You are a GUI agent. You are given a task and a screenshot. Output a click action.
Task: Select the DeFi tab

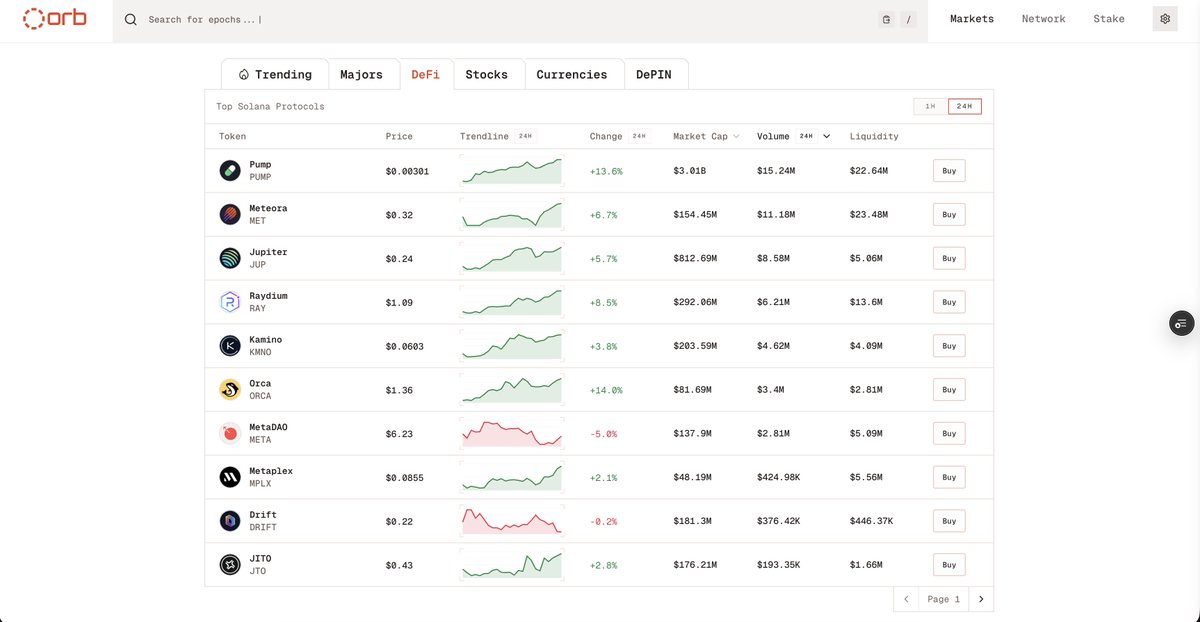[425, 74]
